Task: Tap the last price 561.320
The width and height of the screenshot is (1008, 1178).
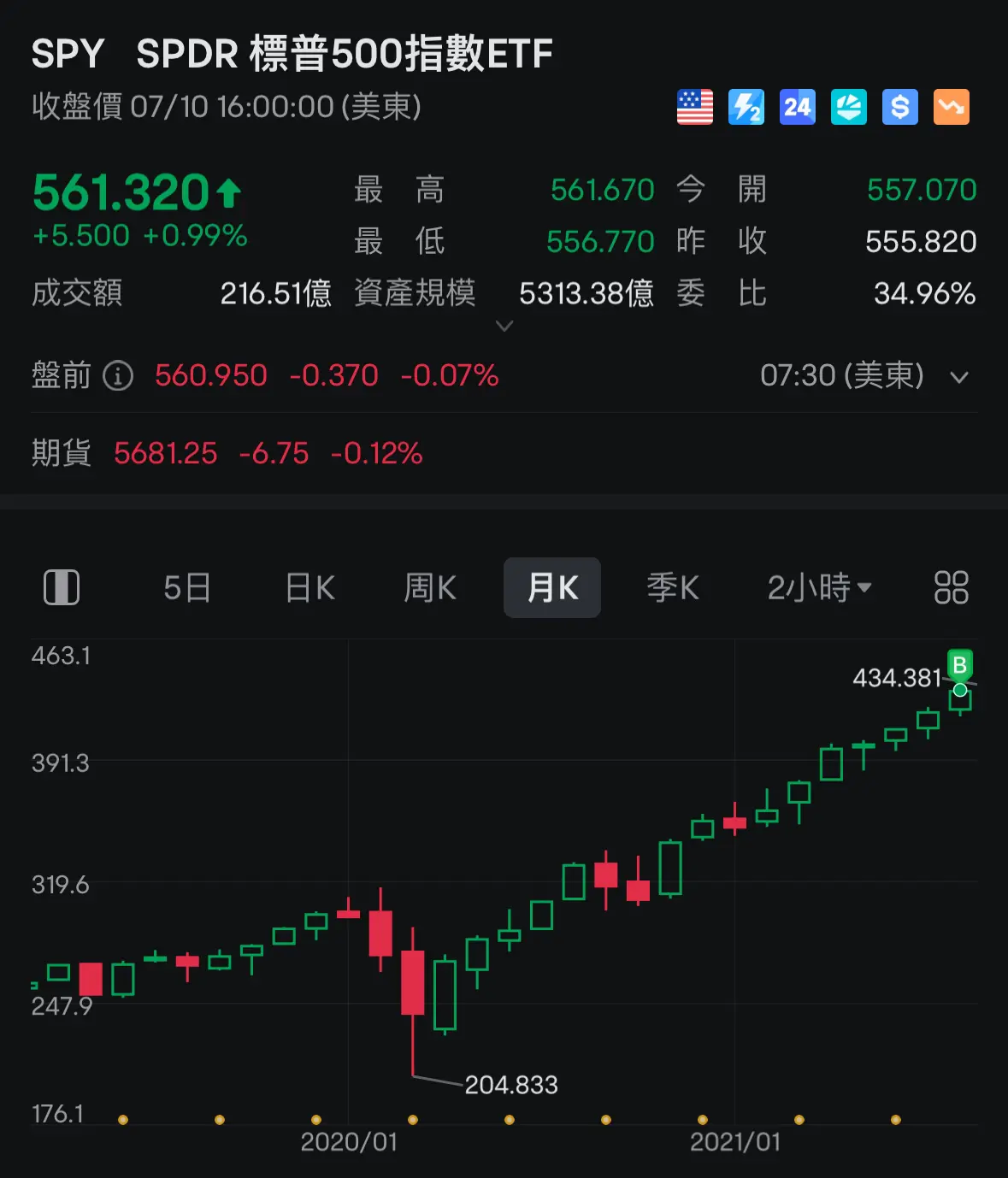Action: [x=121, y=191]
